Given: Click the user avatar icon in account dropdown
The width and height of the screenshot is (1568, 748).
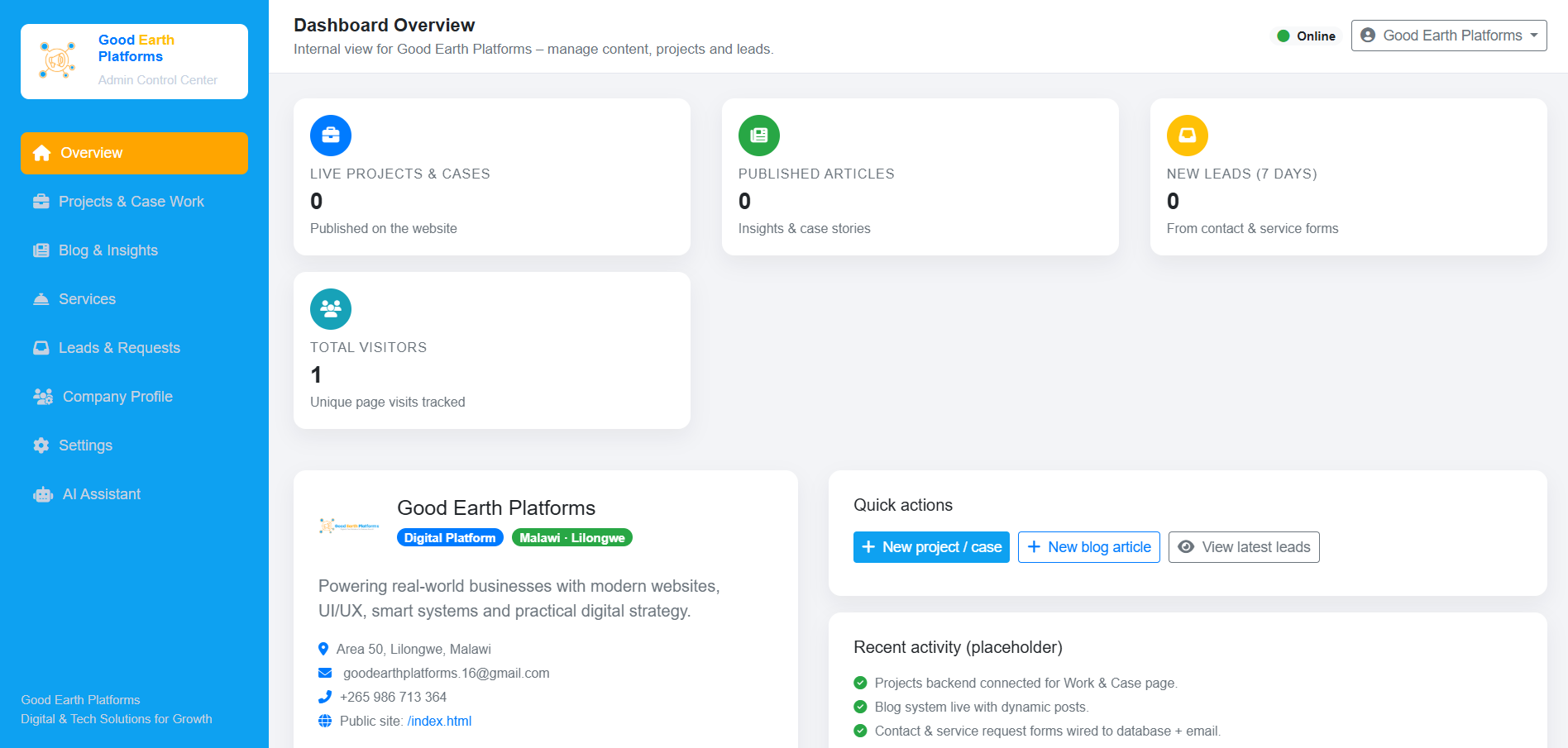Looking at the screenshot, I should (1368, 36).
